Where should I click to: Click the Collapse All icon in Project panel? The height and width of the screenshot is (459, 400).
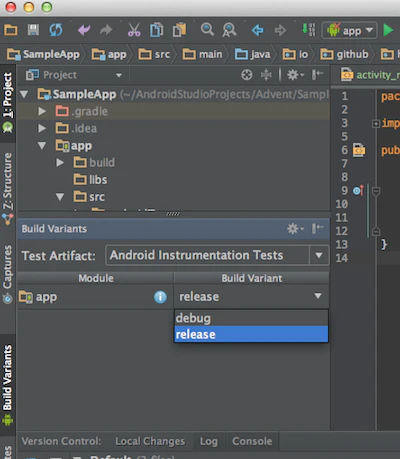click(x=266, y=75)
